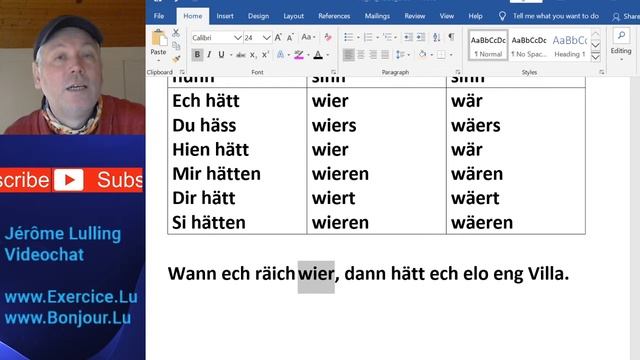Apply the Normal style
Screen dimensions: 640x360
click(488, 45)
